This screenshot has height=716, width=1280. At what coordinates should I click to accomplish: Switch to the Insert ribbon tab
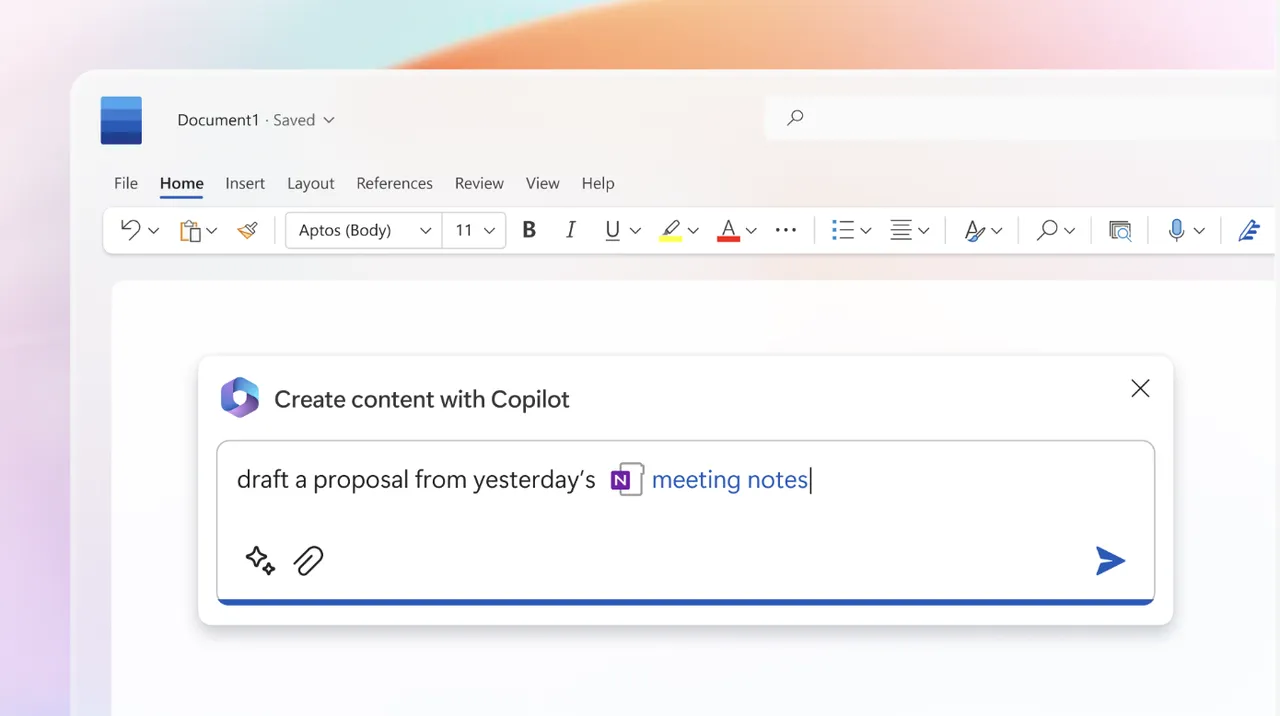[245, 183]
